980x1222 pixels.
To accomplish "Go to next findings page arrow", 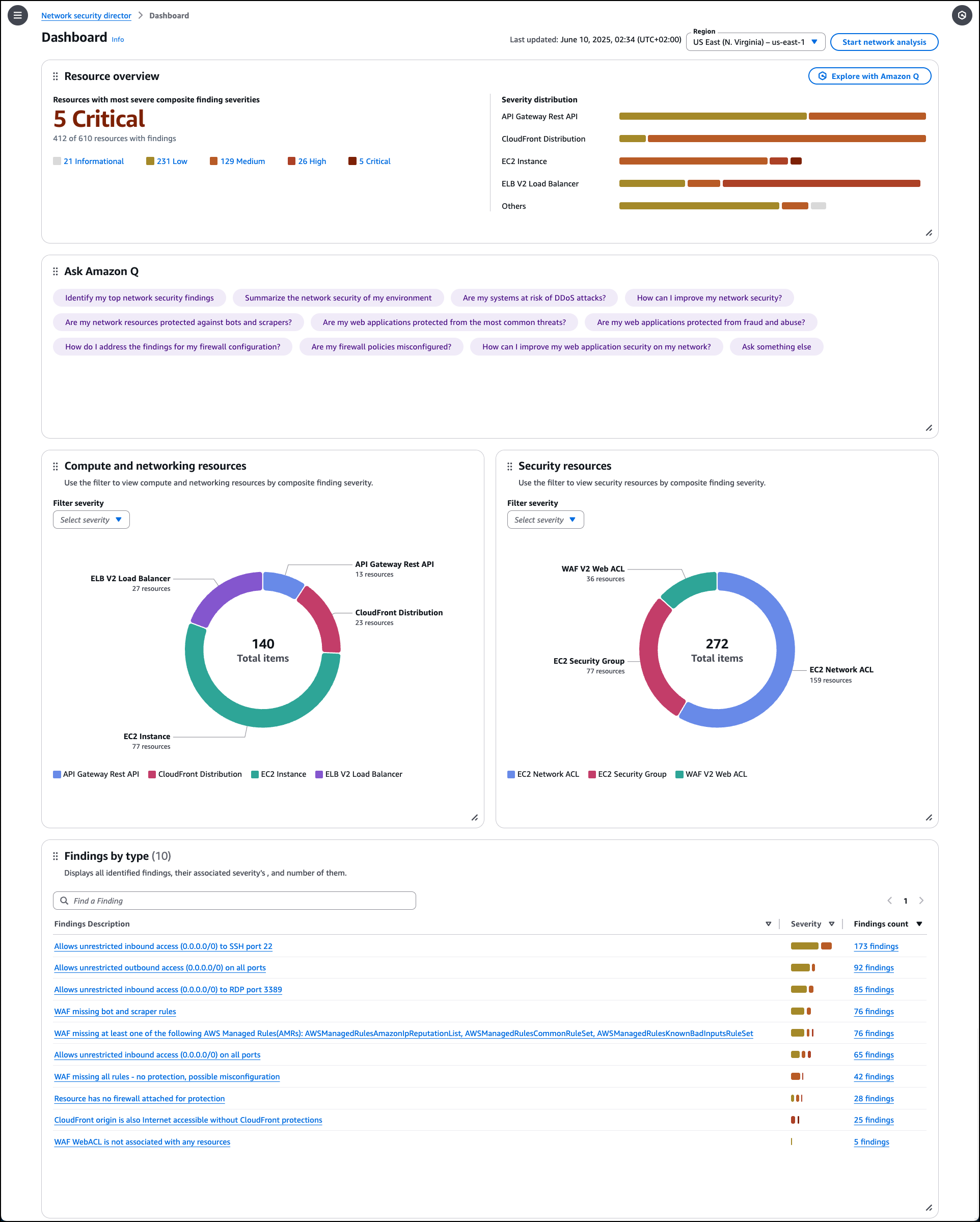I will point(921,901).
